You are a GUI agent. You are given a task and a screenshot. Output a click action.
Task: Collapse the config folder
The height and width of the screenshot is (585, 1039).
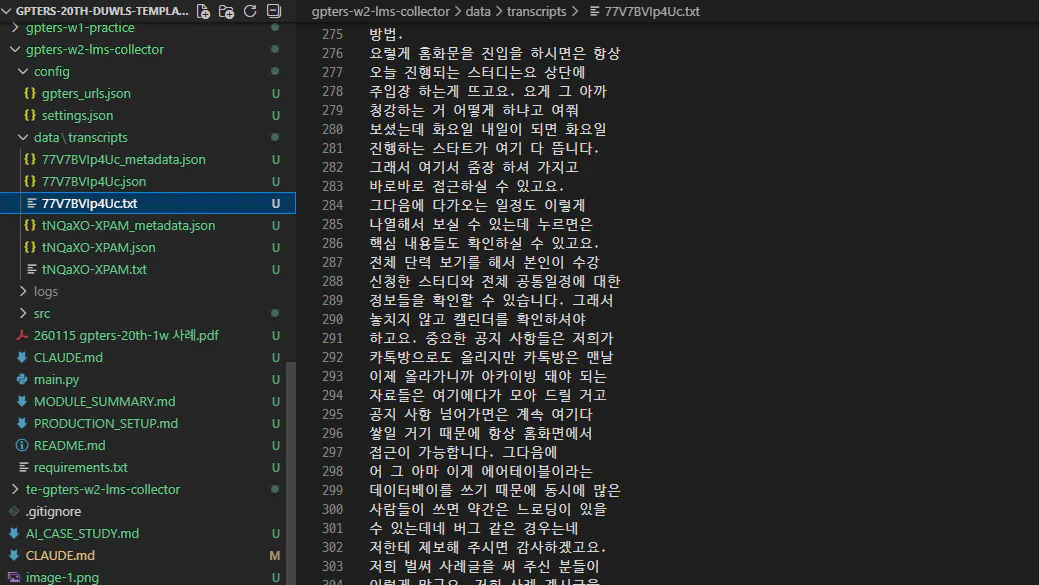(23, 72)
